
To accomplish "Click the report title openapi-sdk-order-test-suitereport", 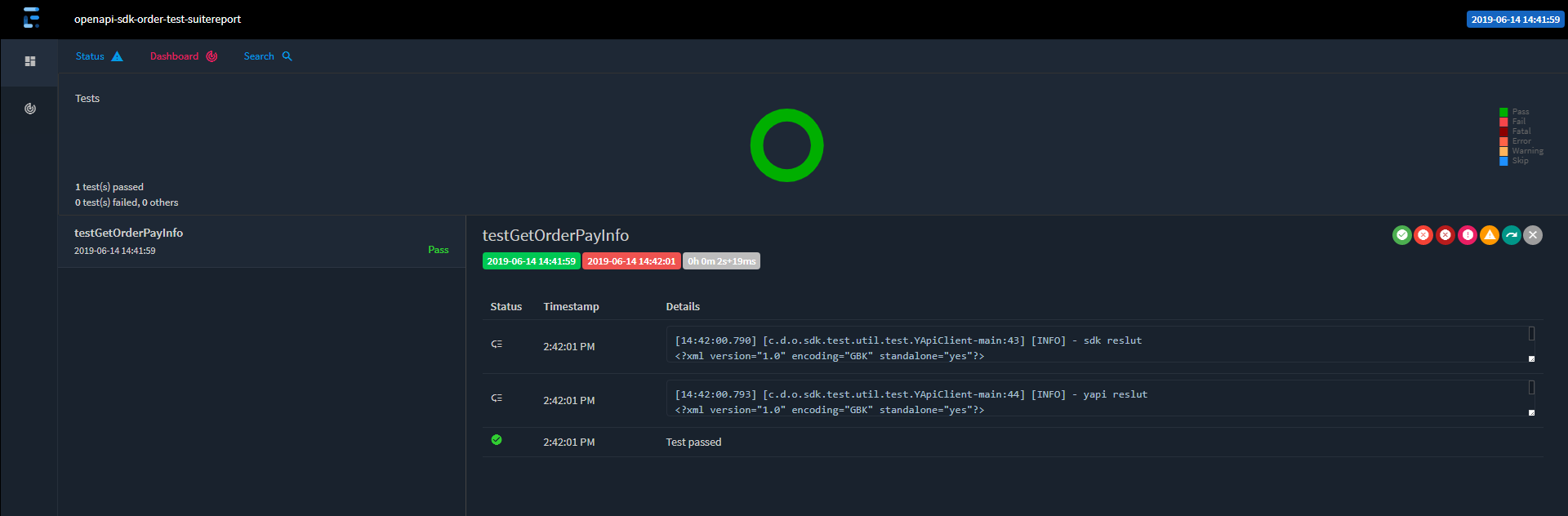I will 158,19.
